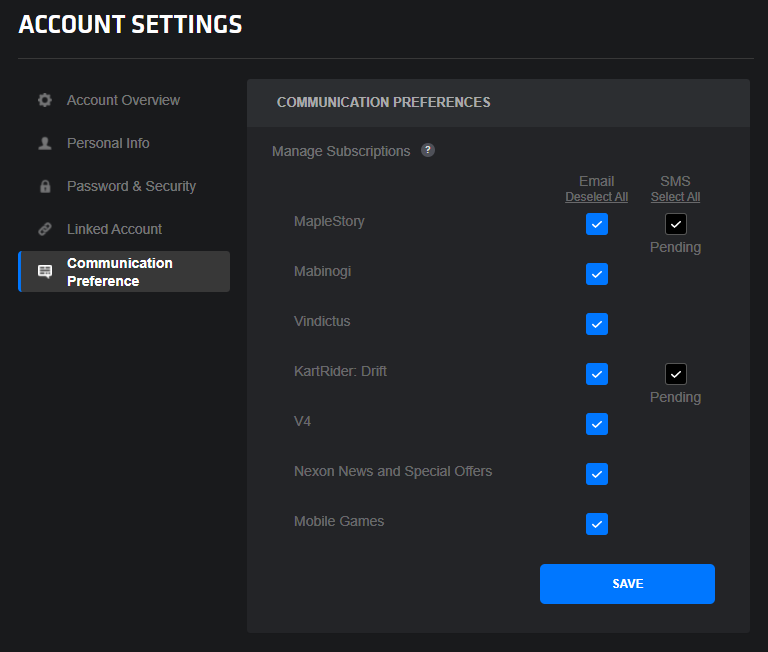This screenshot has width=768, height=652.
Task: Click the MapleStory row label
Action: pyautogui.click(x=329, y=221)
